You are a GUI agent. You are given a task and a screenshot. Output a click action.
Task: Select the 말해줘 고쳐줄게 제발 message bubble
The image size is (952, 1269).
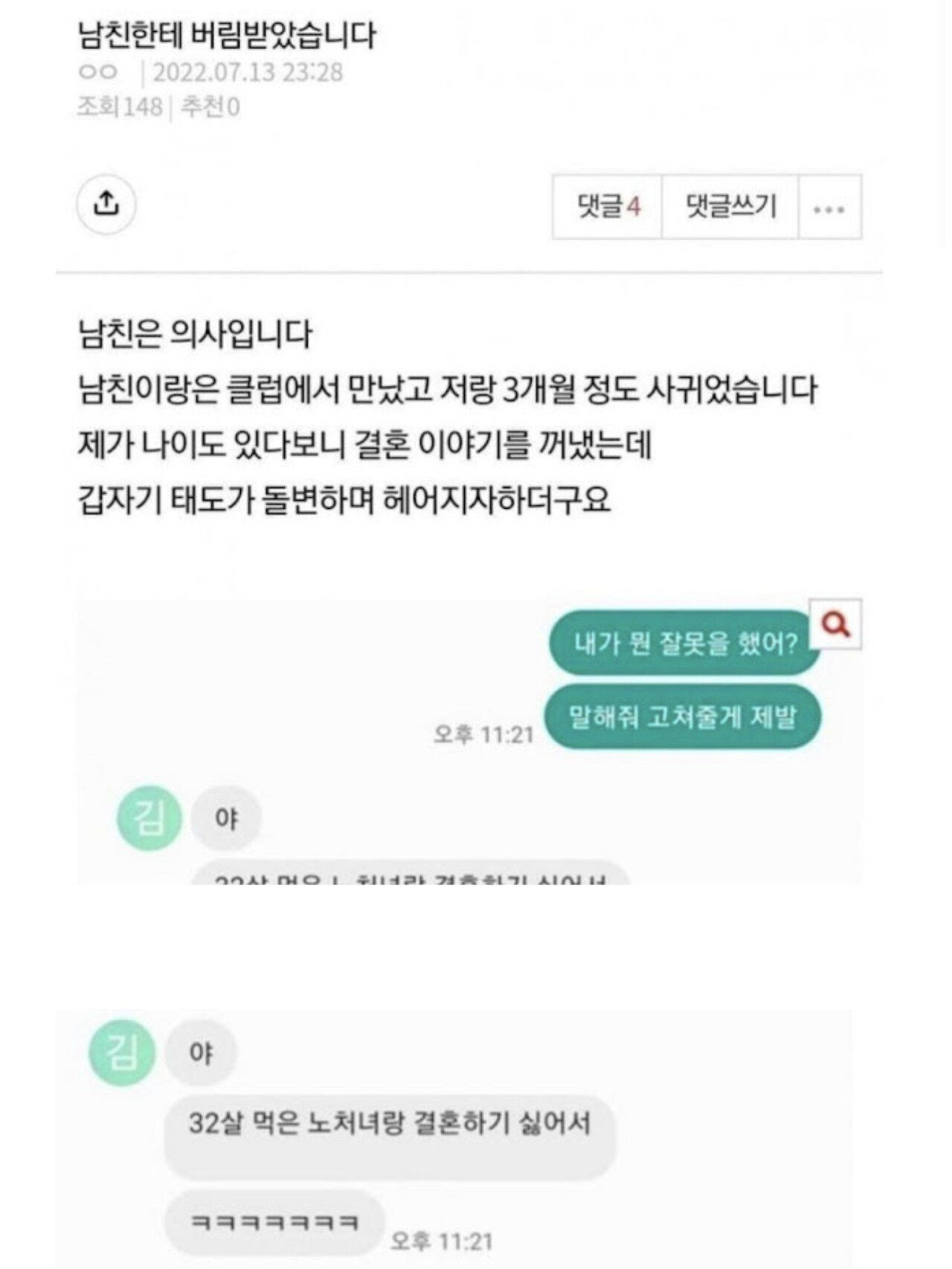pos(683,717)
